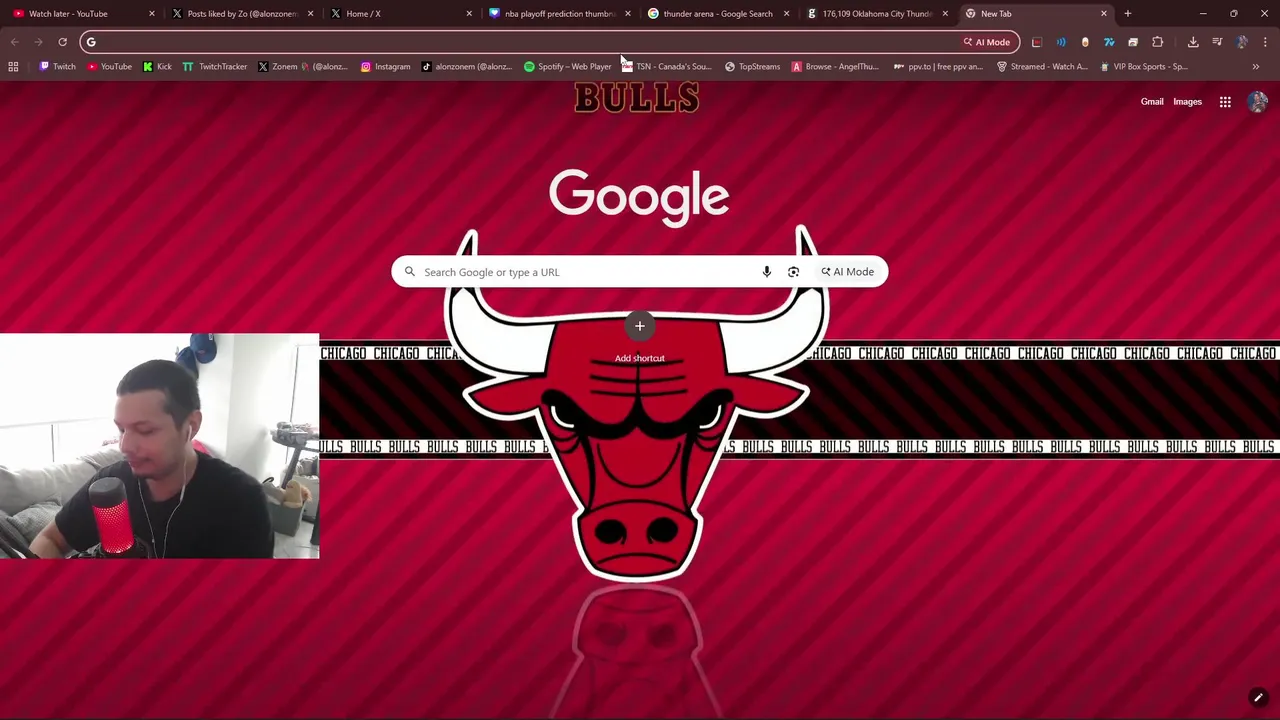1280x720 pixels.
Task: Switch to the thunder arena Google Search tab
Action: 717,14
